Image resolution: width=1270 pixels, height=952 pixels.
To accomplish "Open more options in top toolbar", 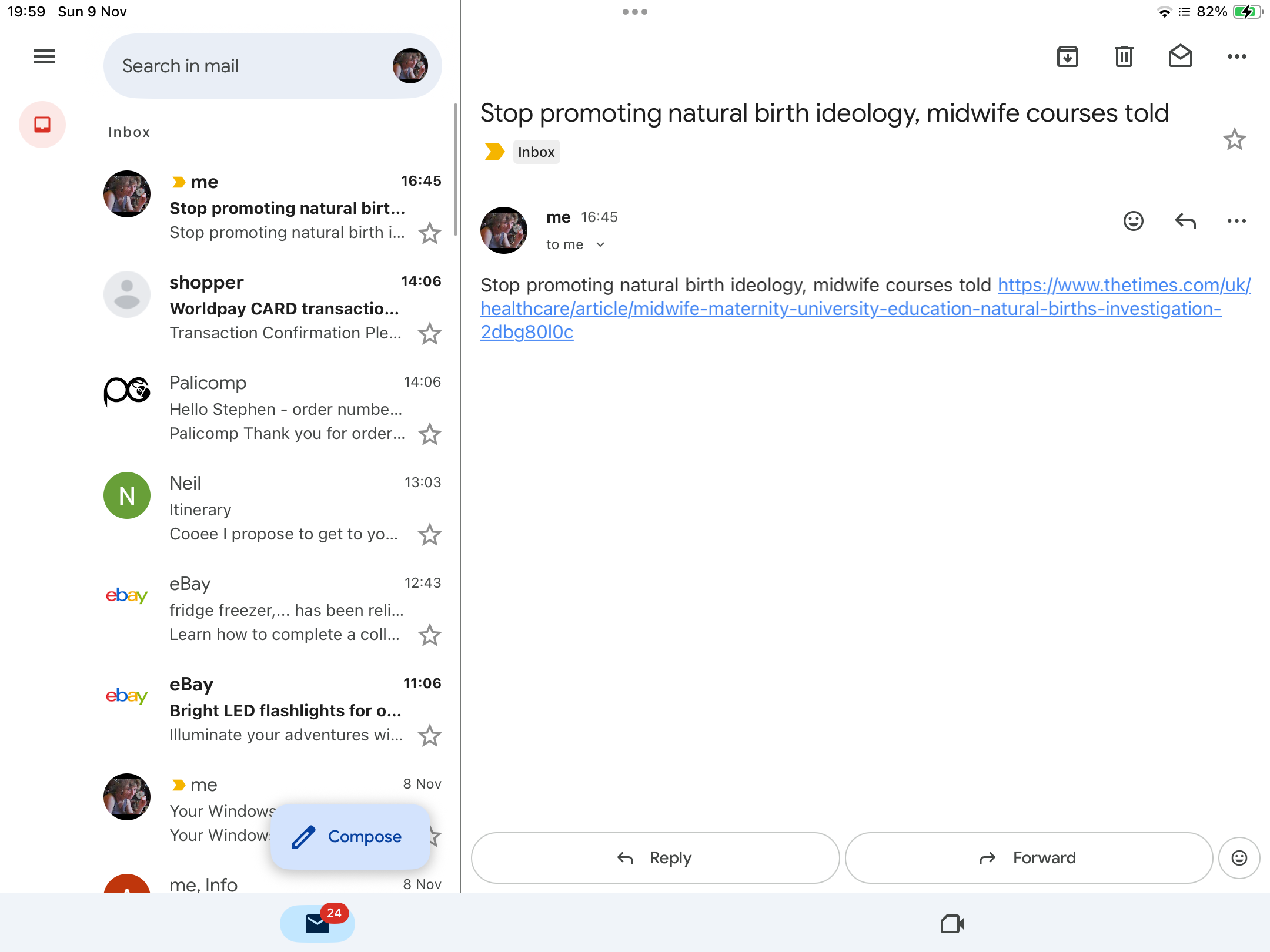I will [1236, 57].
